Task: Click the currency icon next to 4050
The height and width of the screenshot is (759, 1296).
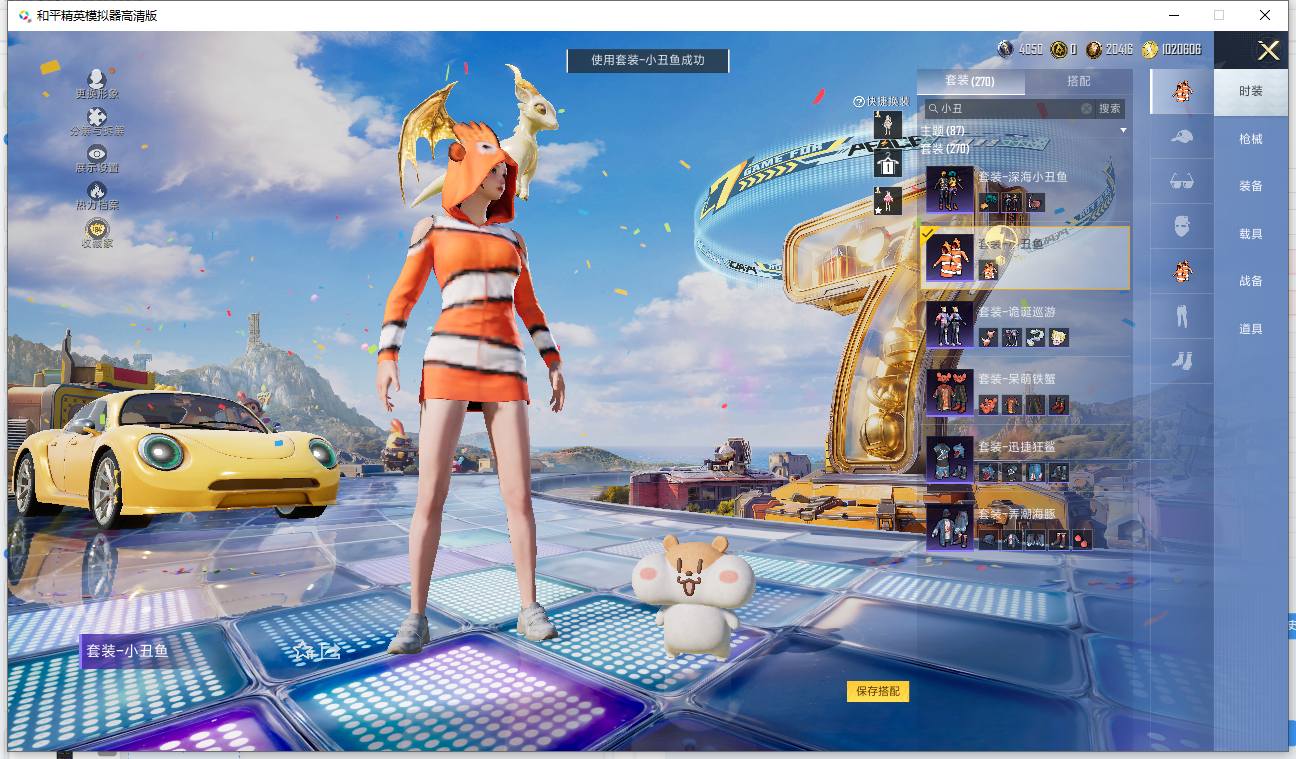Action: coord(1005,49)
